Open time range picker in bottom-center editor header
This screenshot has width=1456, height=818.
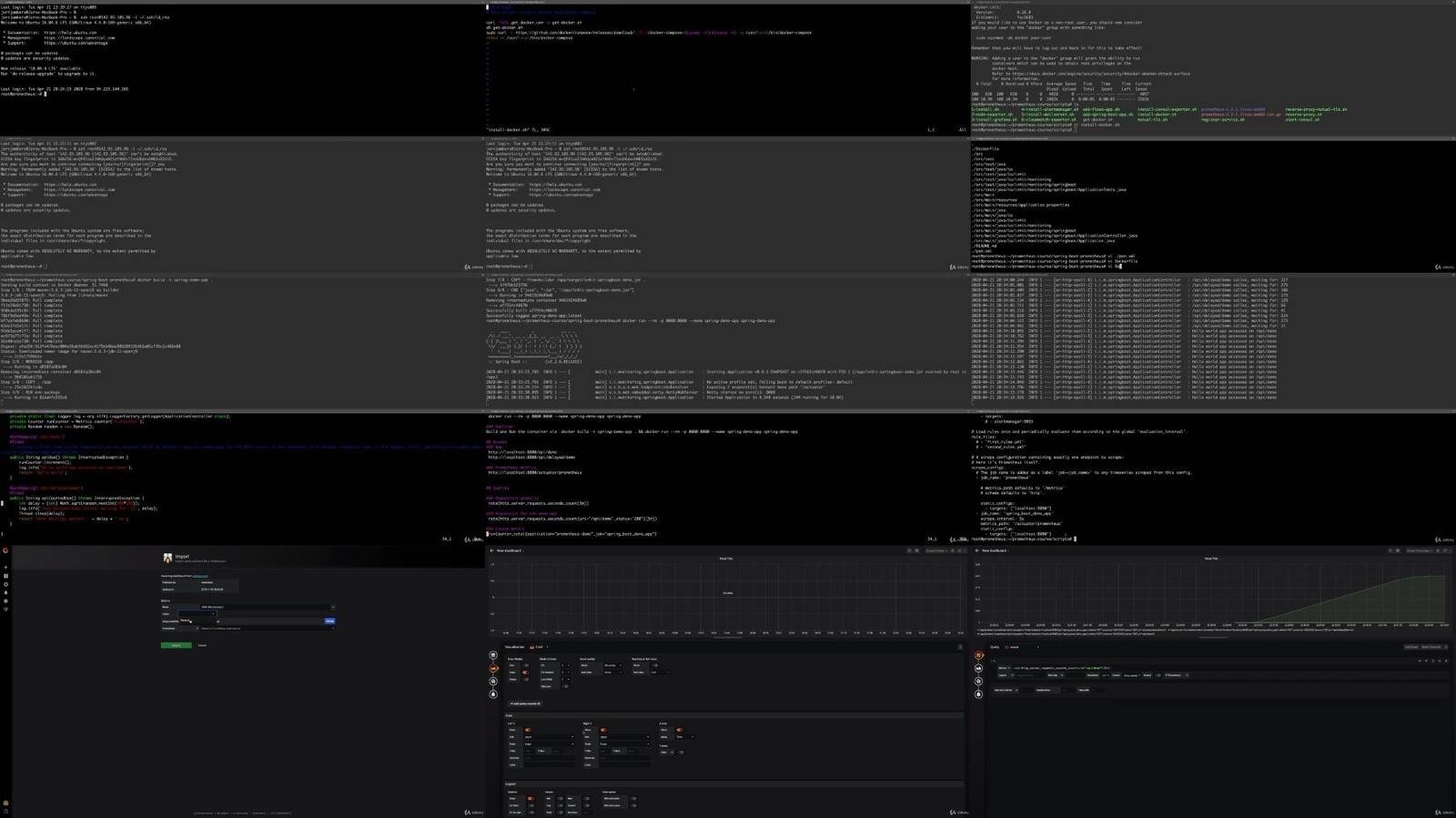[x=936, y=550]
